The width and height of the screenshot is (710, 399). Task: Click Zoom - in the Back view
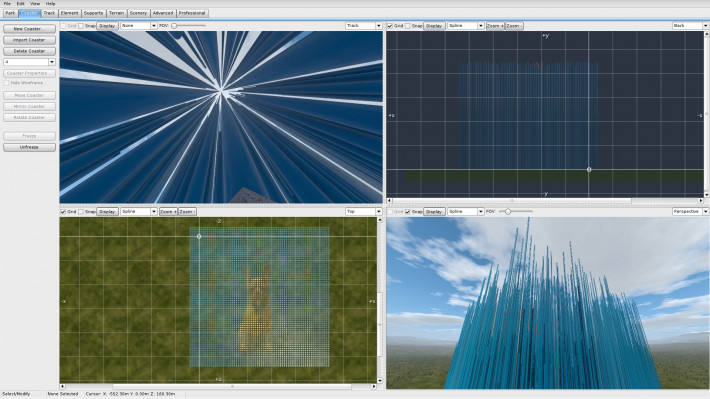pyautogui.click(x=514, y=26)
